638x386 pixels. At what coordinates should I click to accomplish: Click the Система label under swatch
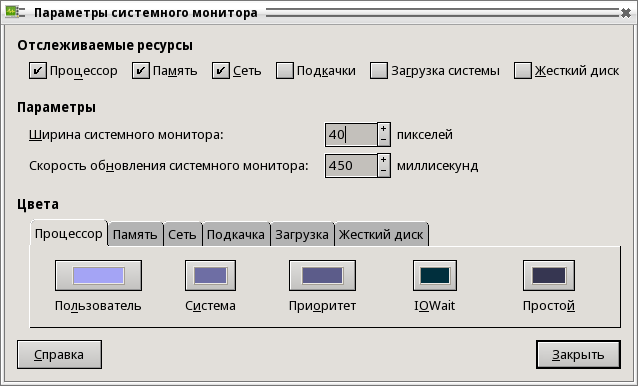coord(210,306)
